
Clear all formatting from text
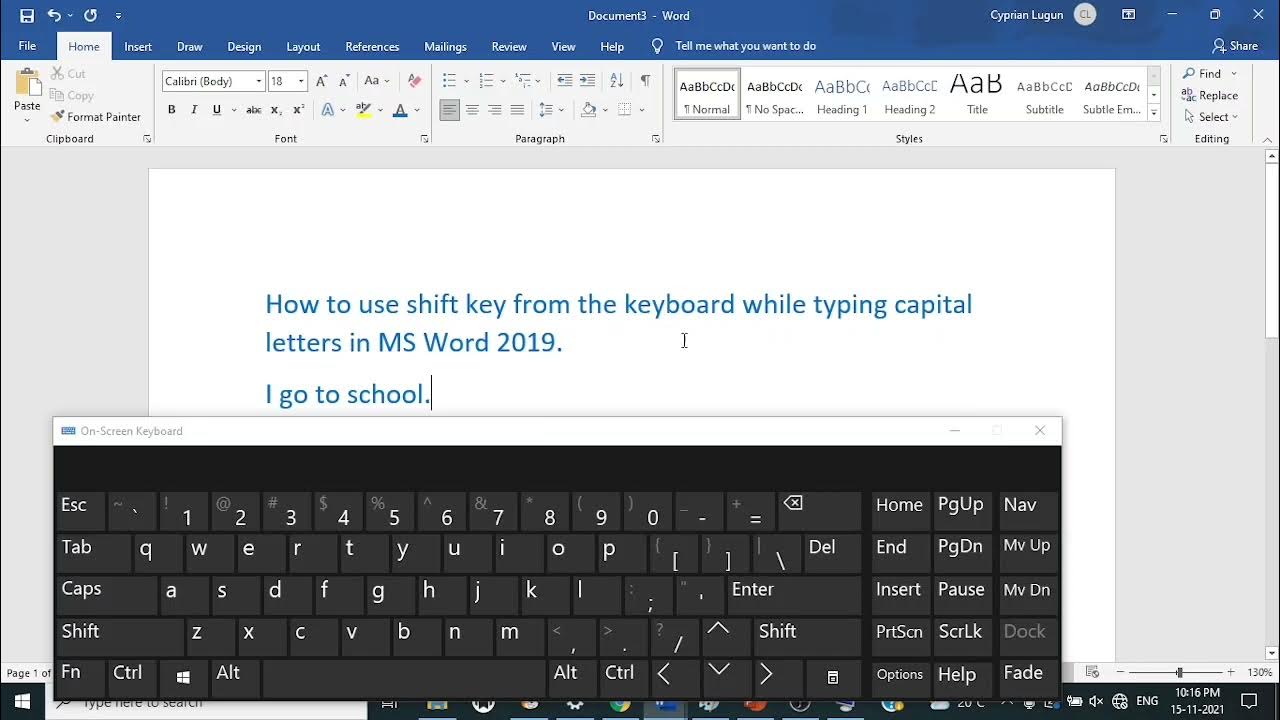[415, 81]
